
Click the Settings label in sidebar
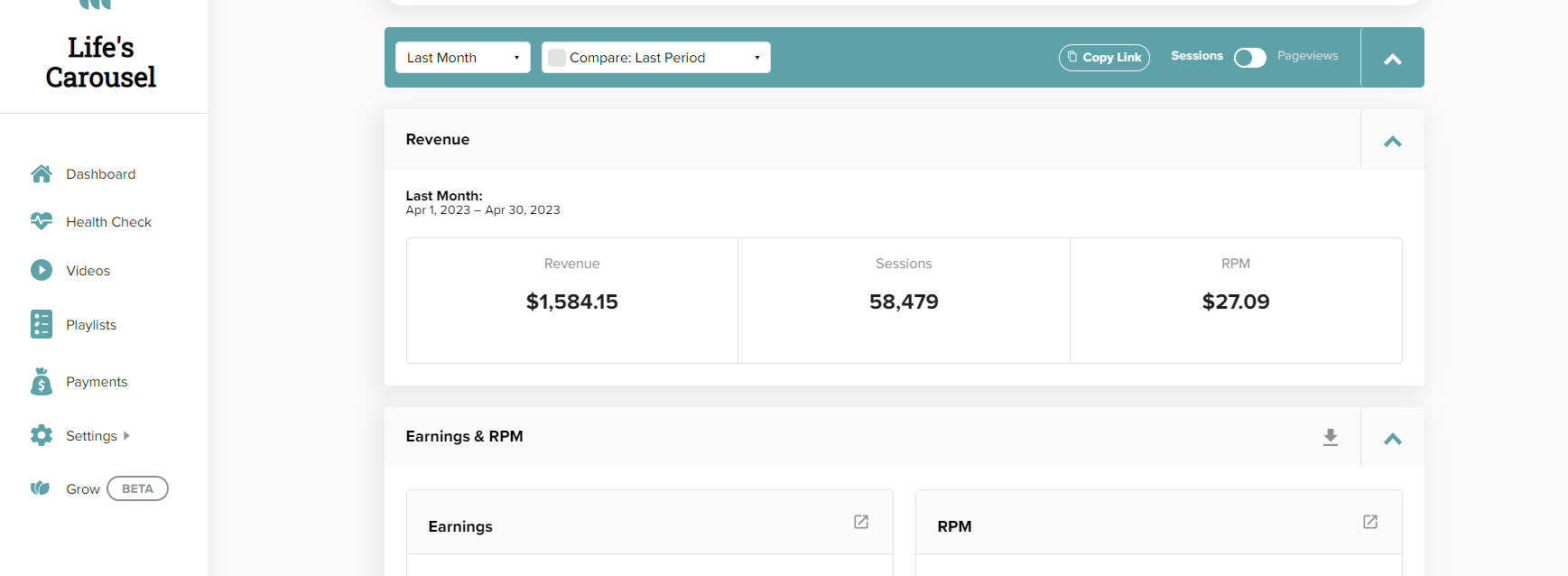click(x=91, y=436)
